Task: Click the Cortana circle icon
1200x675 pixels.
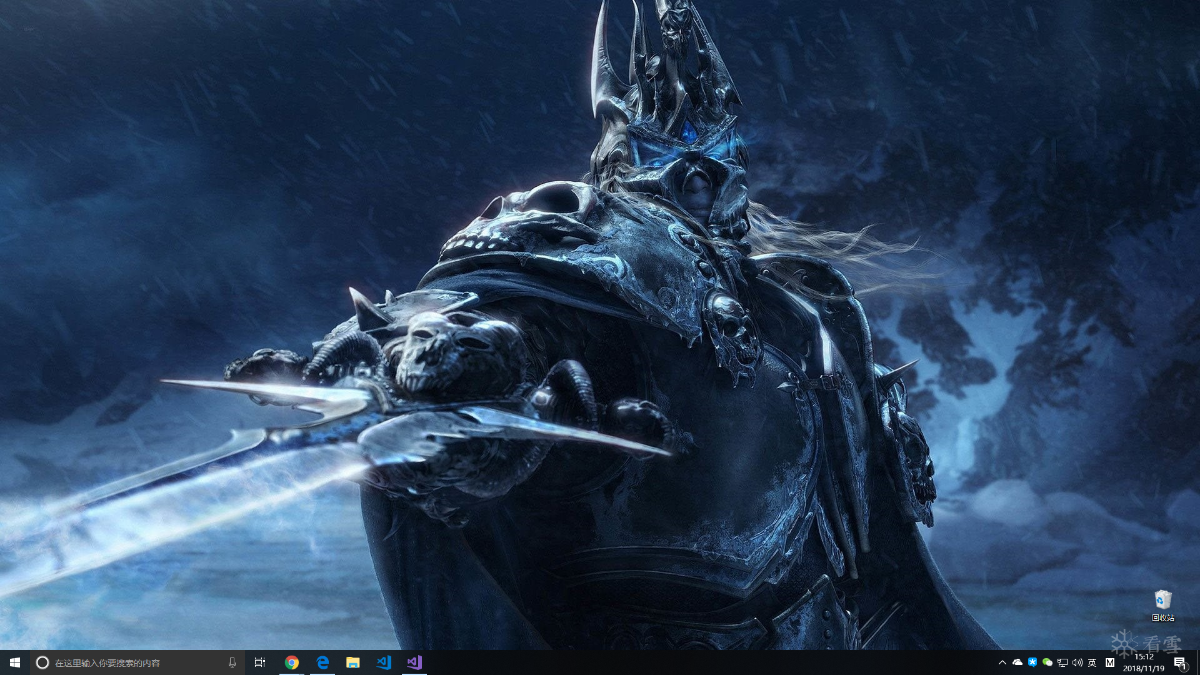Action: (42, 662)
